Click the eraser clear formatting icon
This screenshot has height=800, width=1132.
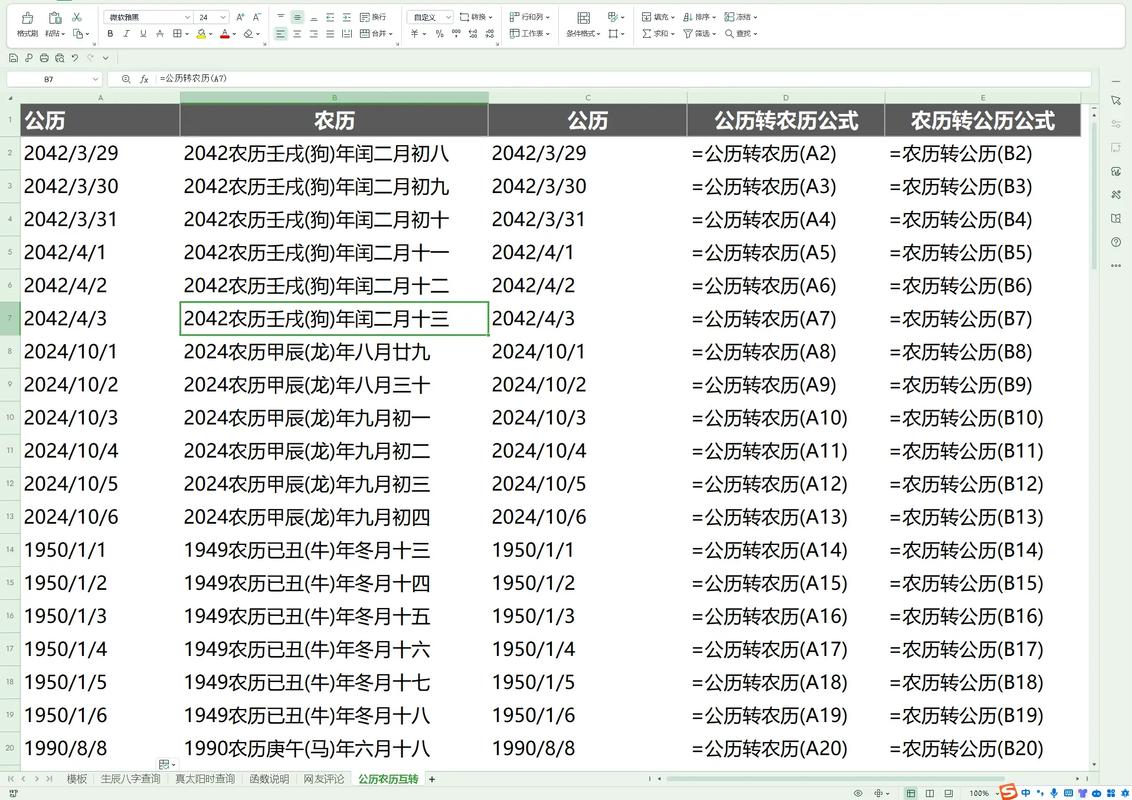(248, 33)
